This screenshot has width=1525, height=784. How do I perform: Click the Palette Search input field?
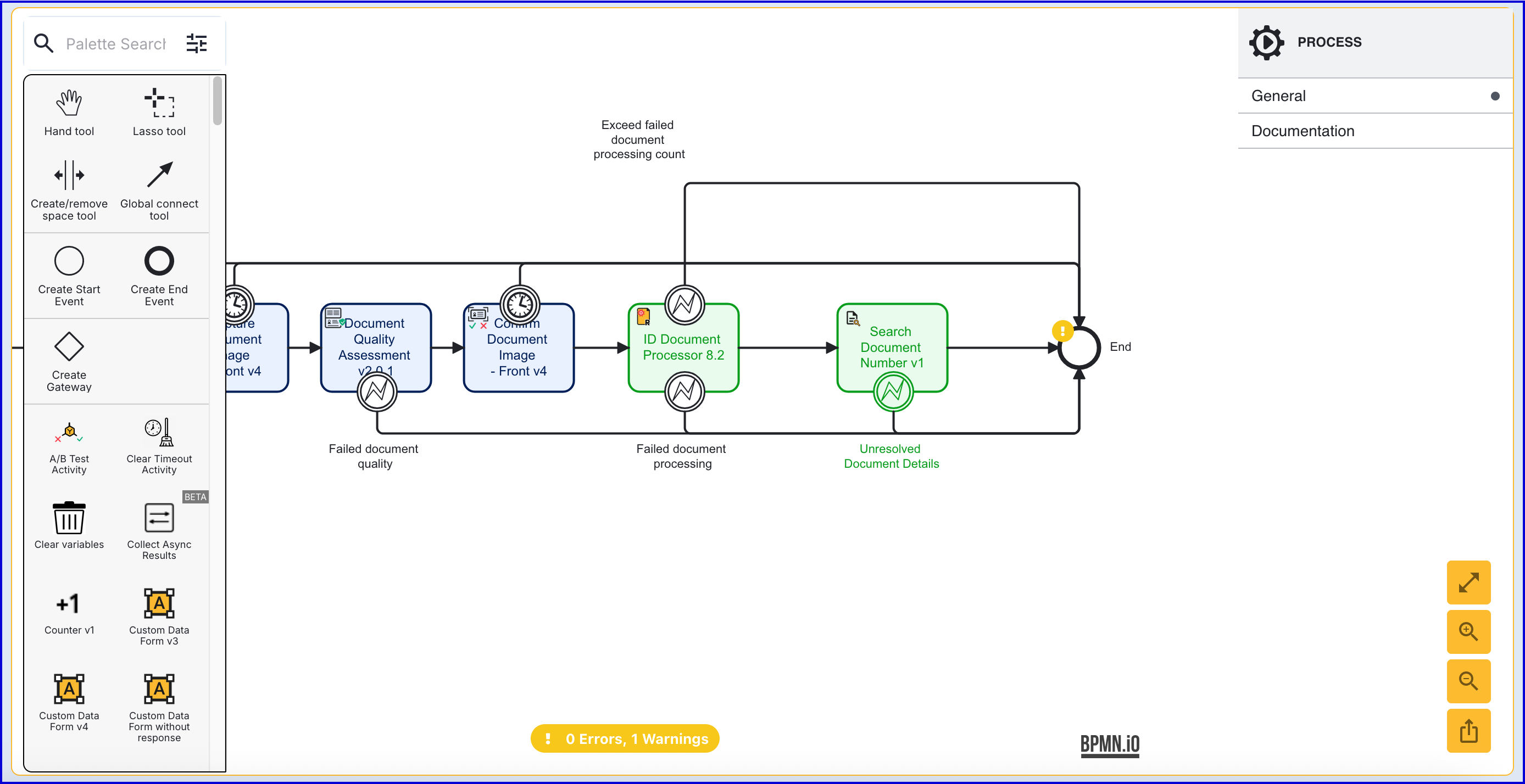coord(116,44)
